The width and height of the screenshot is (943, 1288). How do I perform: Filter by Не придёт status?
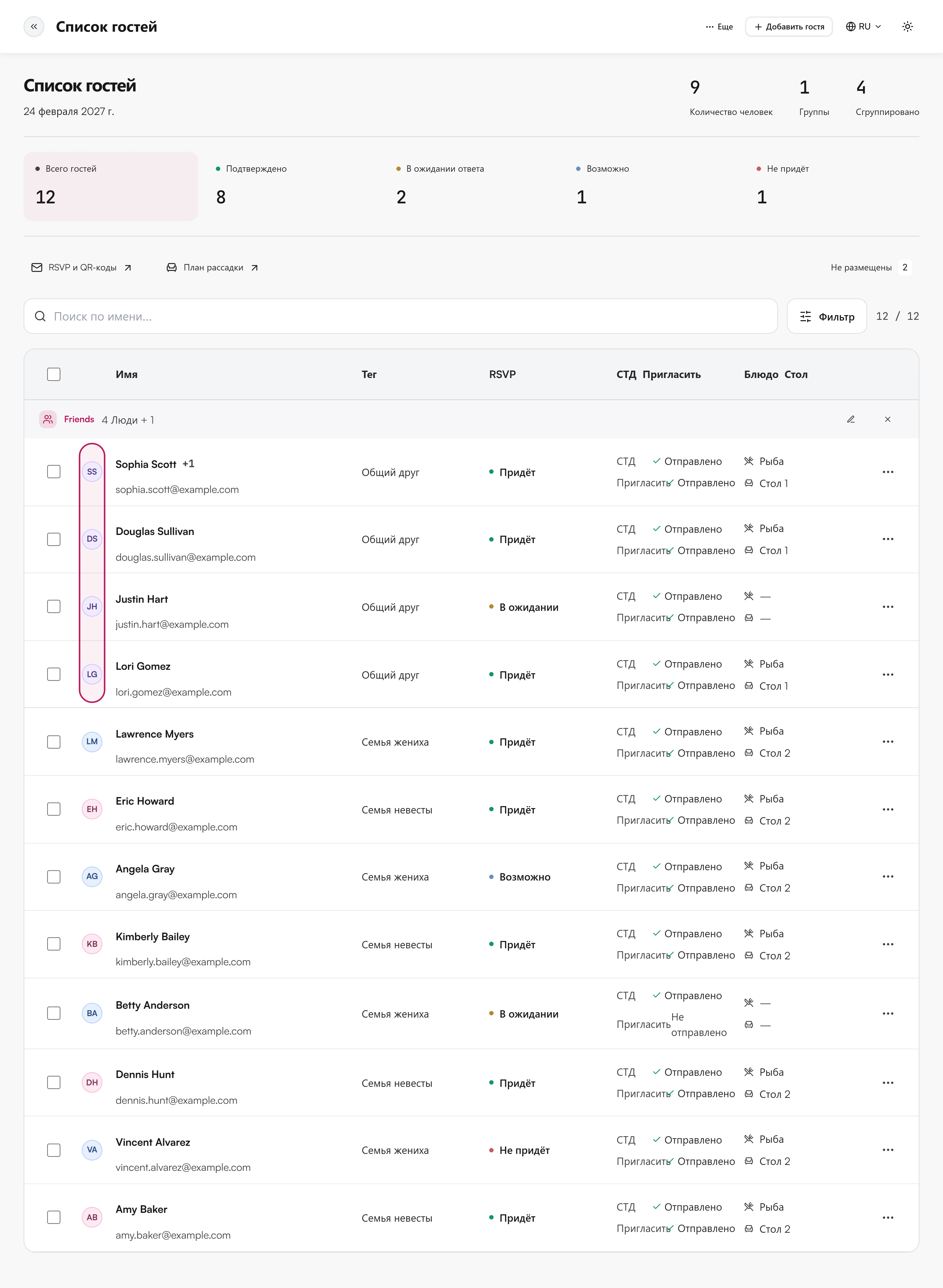(x=832, y=186)
